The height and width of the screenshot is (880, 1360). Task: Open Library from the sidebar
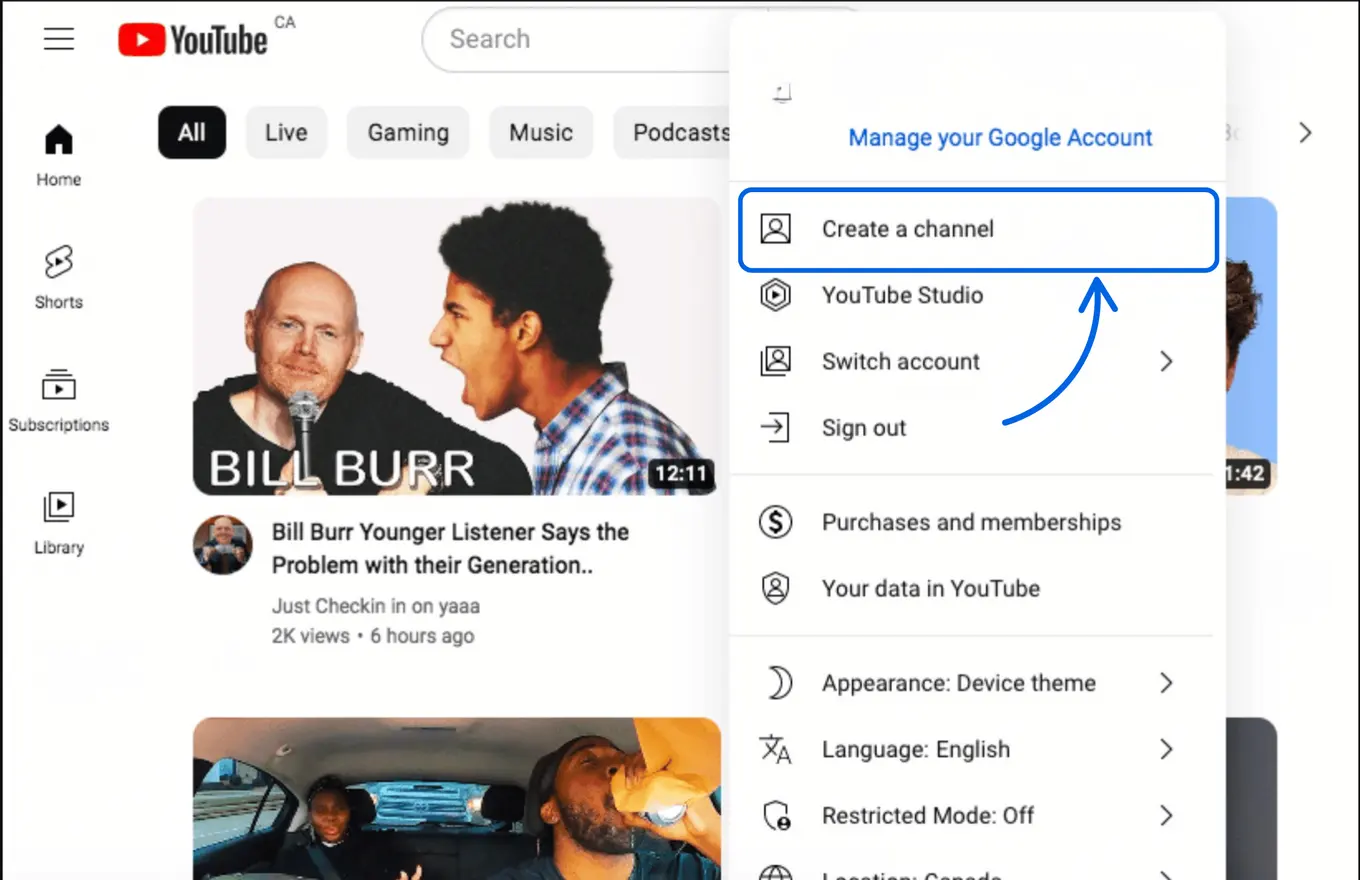click(x=59, y=522)
